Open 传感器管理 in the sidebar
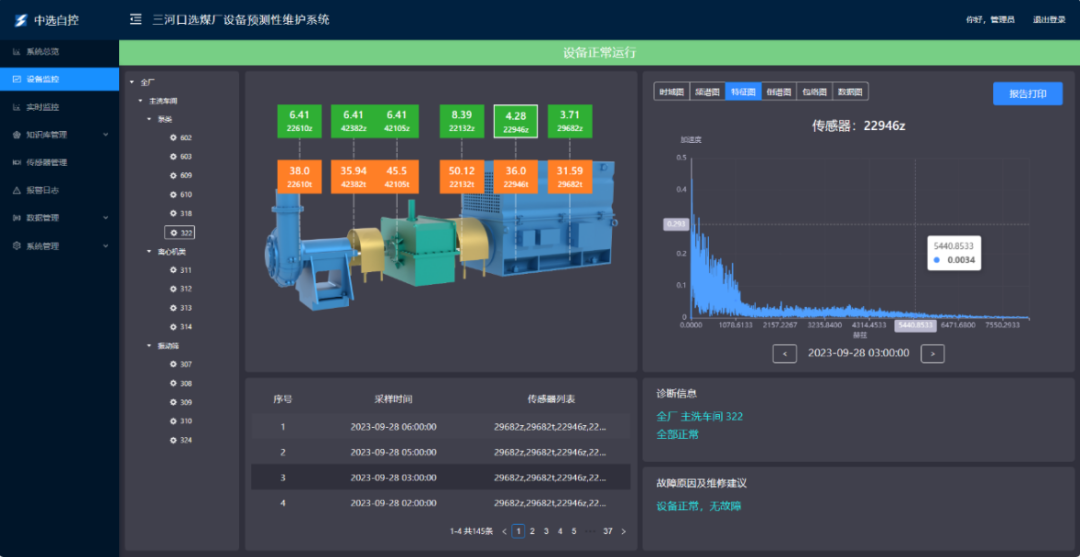1080x557 pixels. [x=46, y=162]
